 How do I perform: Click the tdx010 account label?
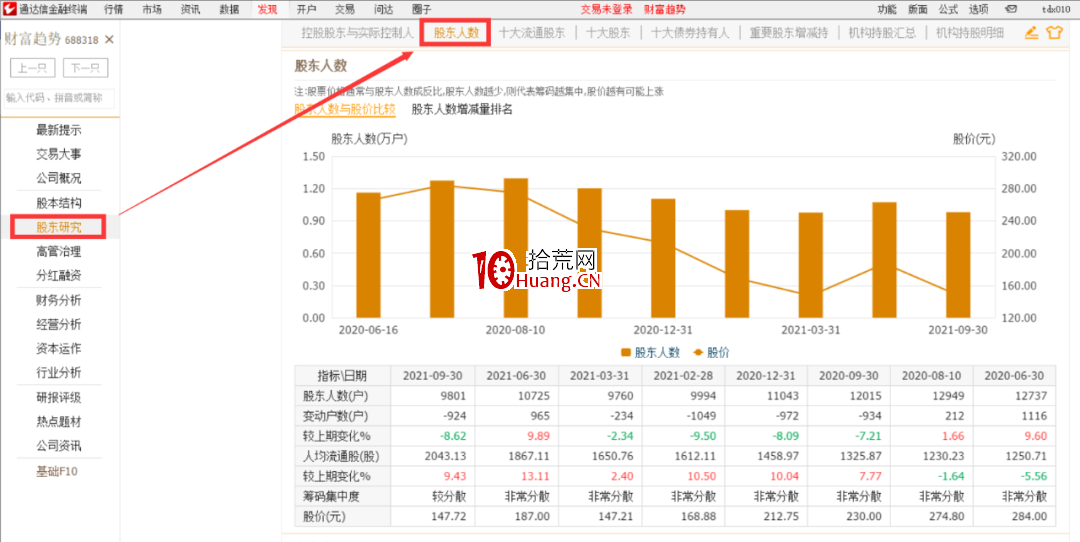point(1056,10)
